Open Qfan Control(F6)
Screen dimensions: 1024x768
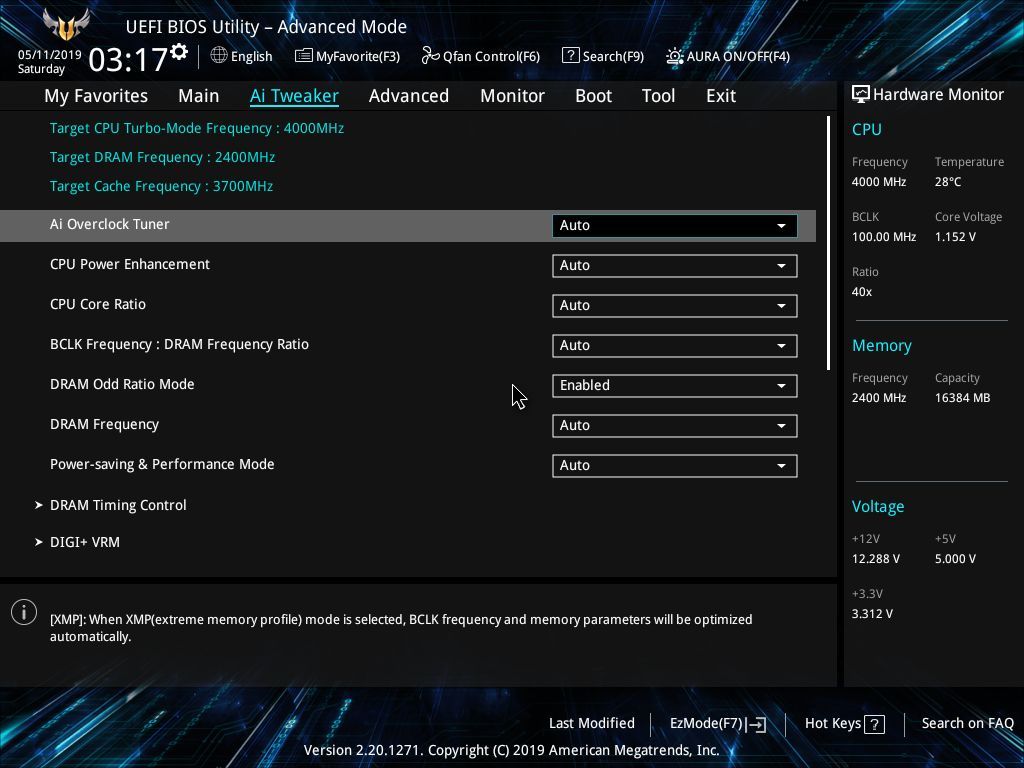point(481,56)
